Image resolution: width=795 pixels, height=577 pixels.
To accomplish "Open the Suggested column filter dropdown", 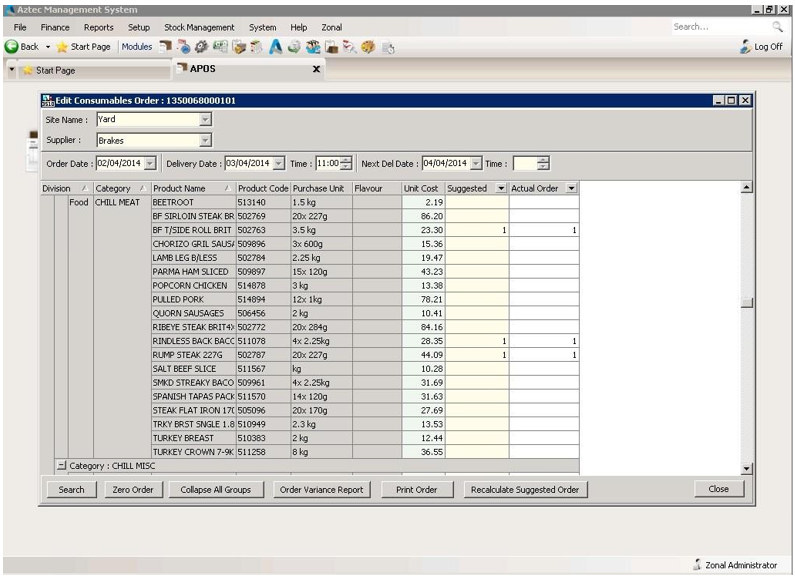I will tap(501, 188).
